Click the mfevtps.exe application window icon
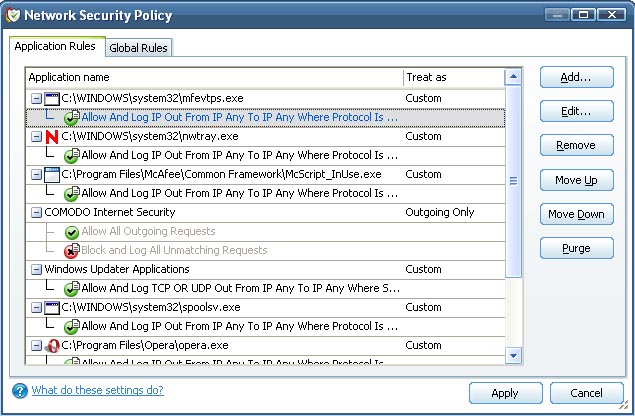Screen dimensions: 635x416 click(52, 98)
